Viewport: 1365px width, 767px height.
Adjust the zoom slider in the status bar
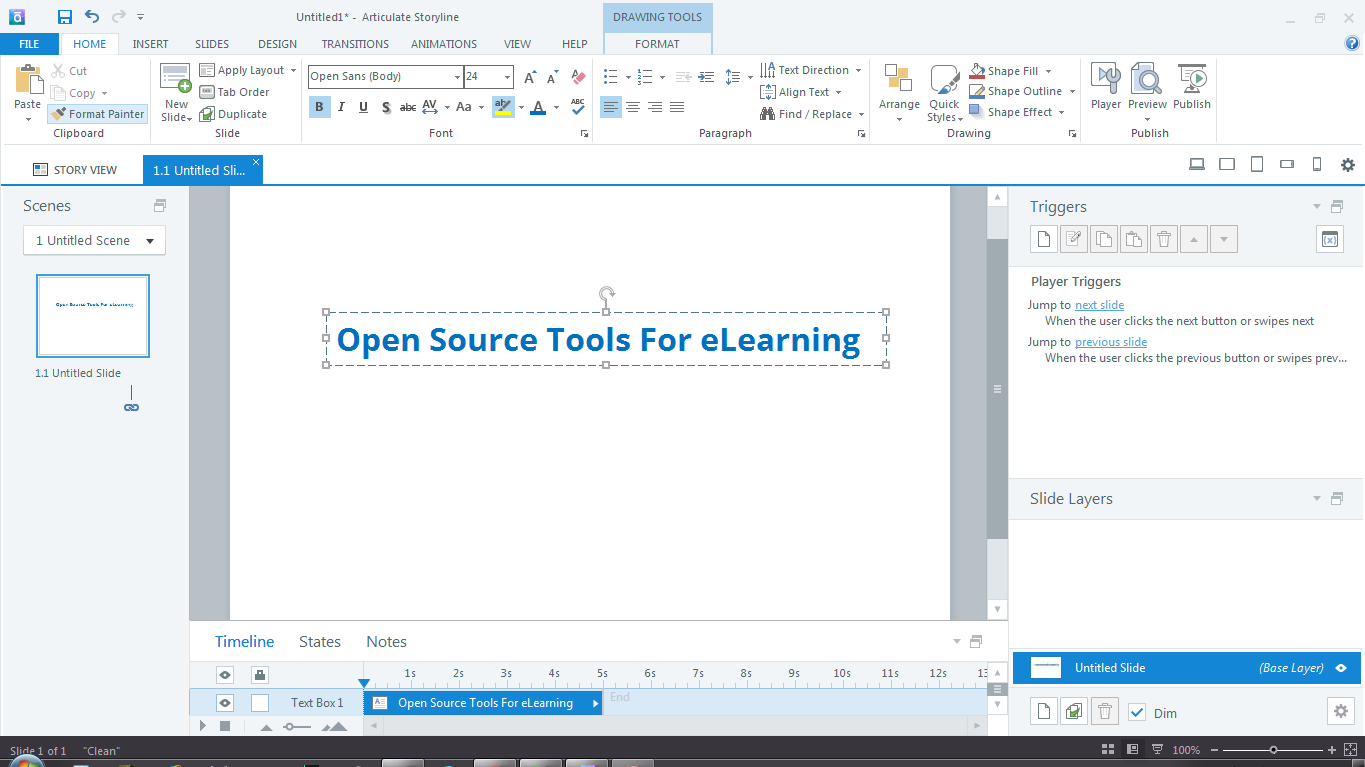click(x=1273, y=750)
